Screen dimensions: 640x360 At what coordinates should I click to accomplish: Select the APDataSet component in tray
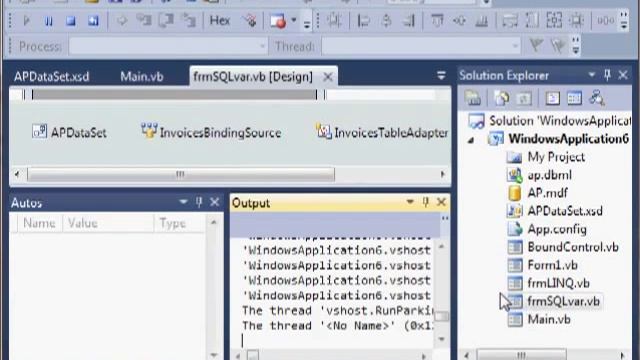tap(69, 132)
